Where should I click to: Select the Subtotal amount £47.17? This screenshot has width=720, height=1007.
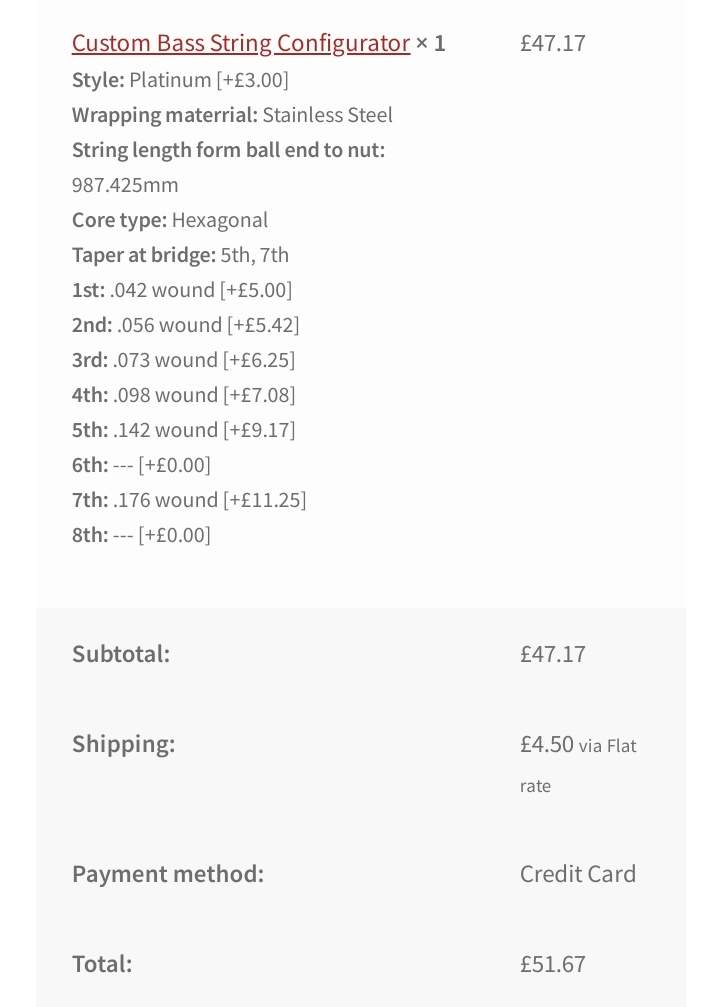(552, 654)
